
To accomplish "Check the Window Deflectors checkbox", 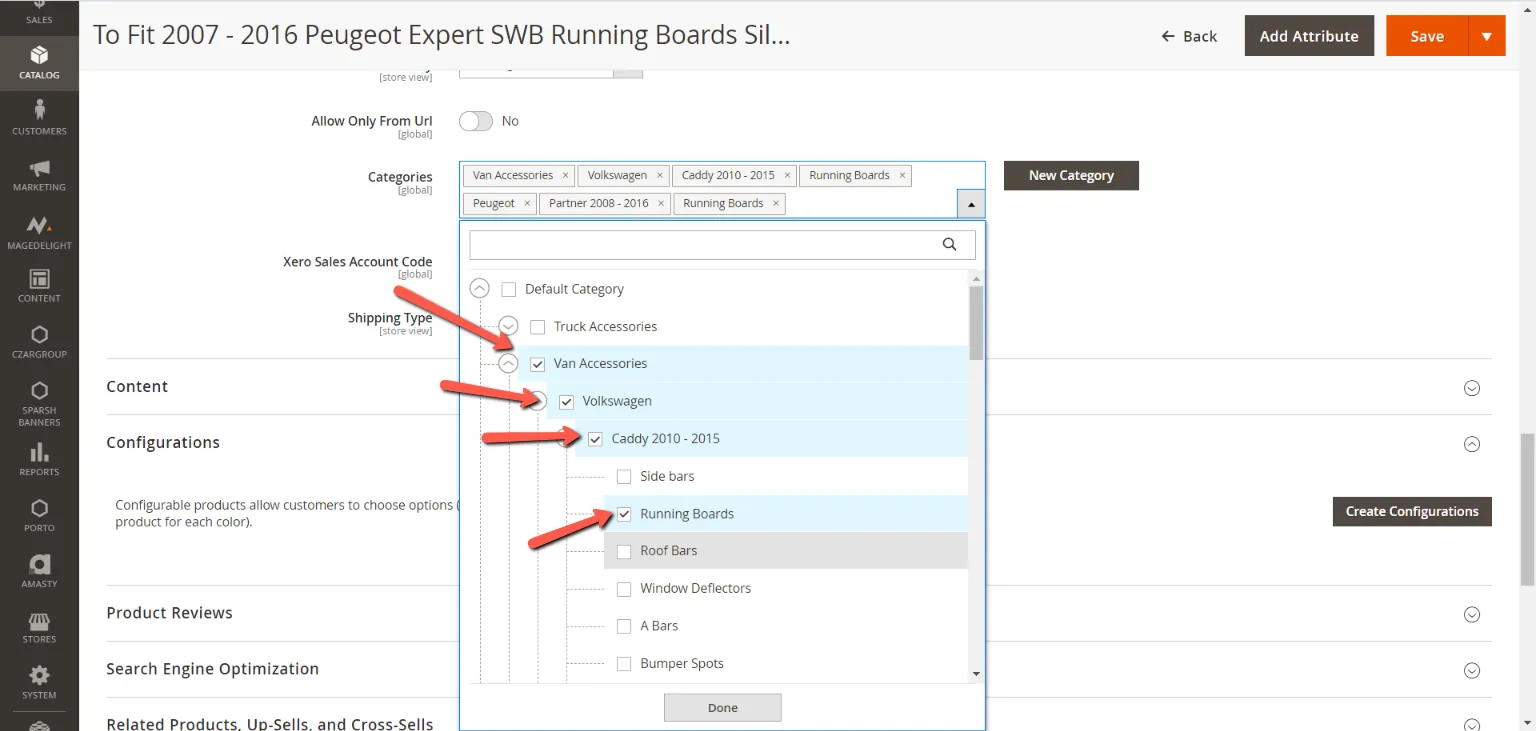I will (x=624, y=589).
